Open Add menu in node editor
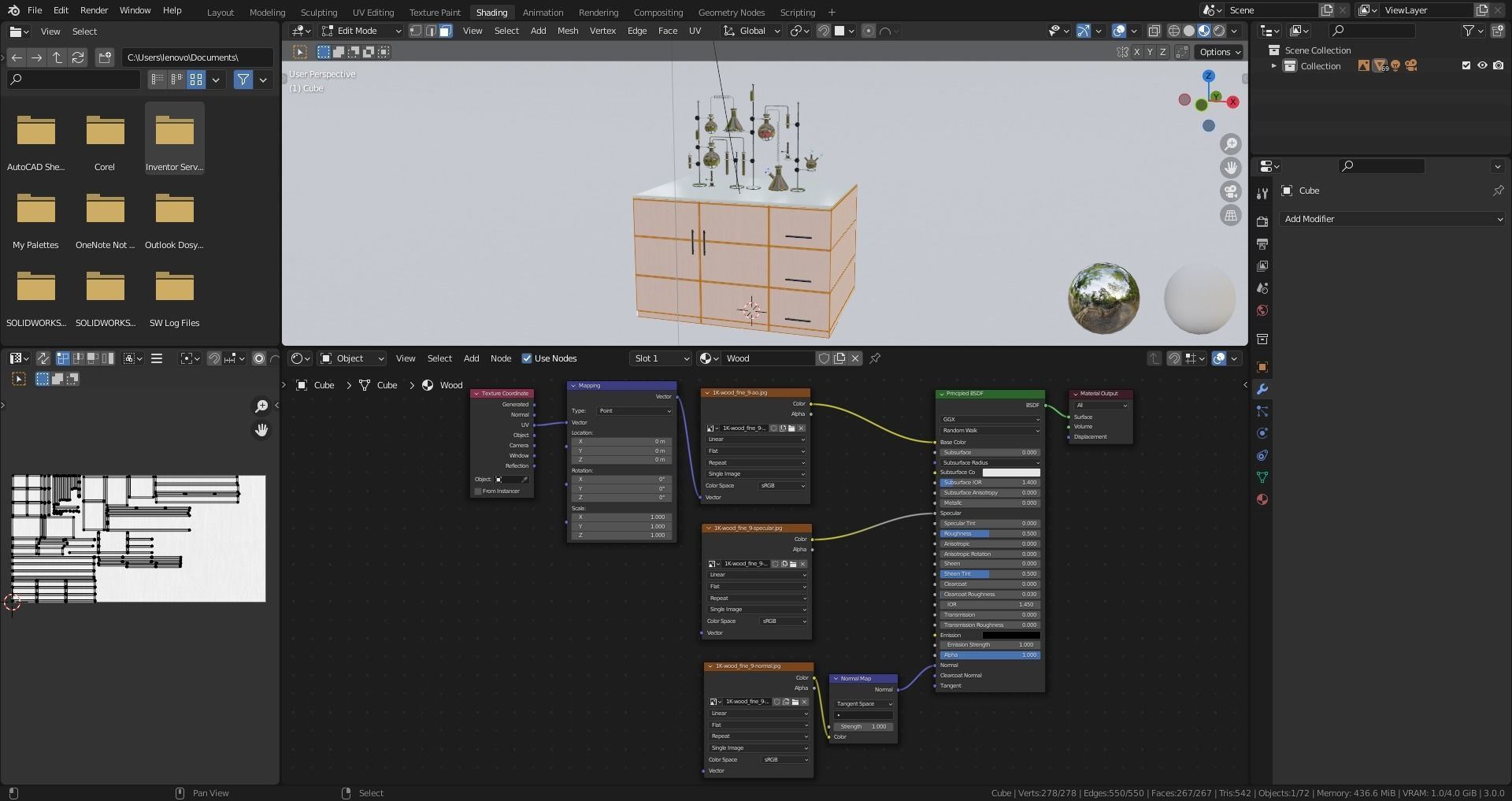This screenshot has width=1512, height=801. tap(471, 358)
